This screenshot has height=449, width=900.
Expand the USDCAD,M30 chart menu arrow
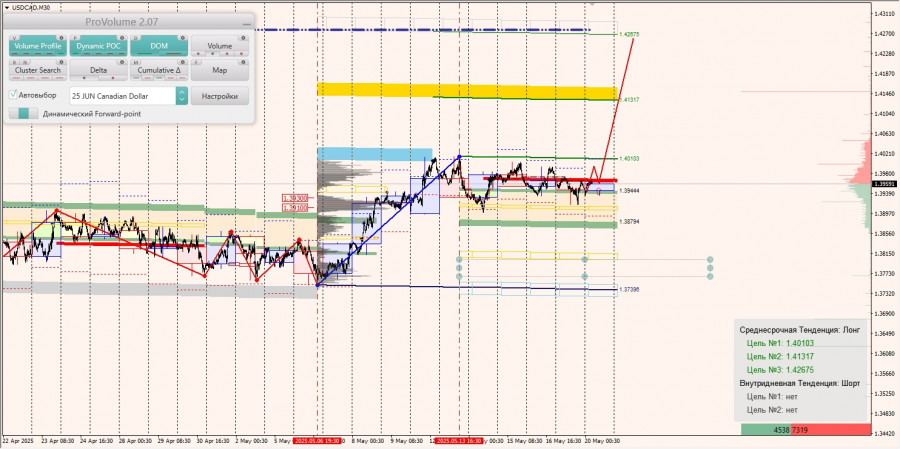click(x=6, y=7)
